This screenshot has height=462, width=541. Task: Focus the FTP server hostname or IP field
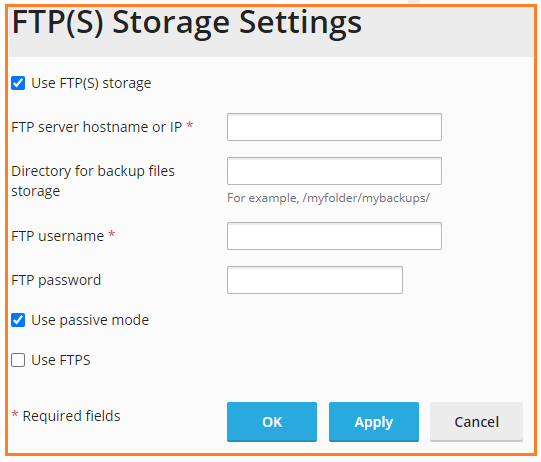point(334,127)
